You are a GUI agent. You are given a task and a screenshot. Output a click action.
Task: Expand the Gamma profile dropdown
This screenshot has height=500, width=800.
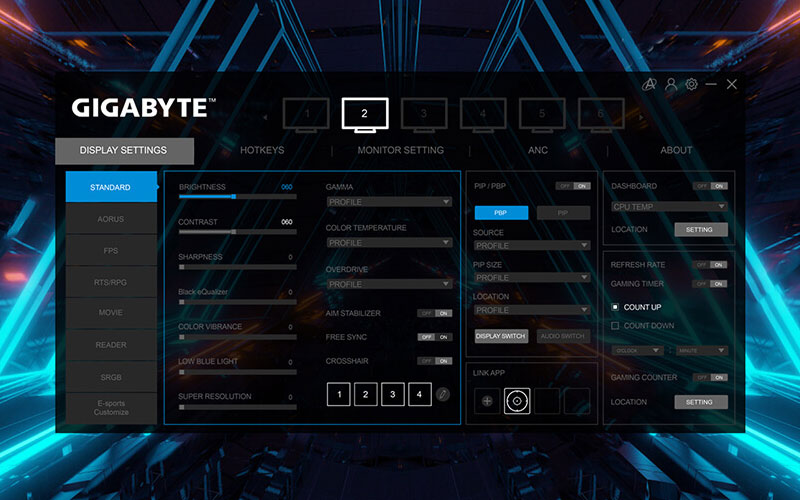[x=389, y=202]
